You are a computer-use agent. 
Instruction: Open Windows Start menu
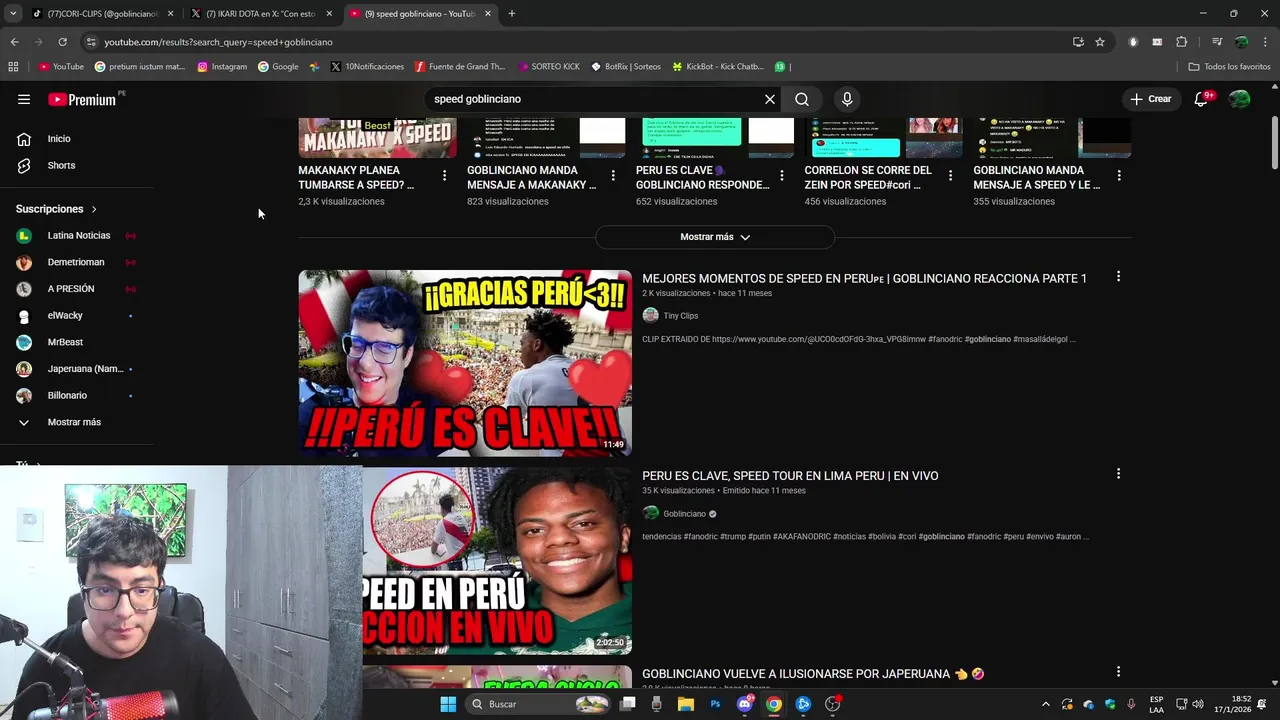tap(448, 704)
